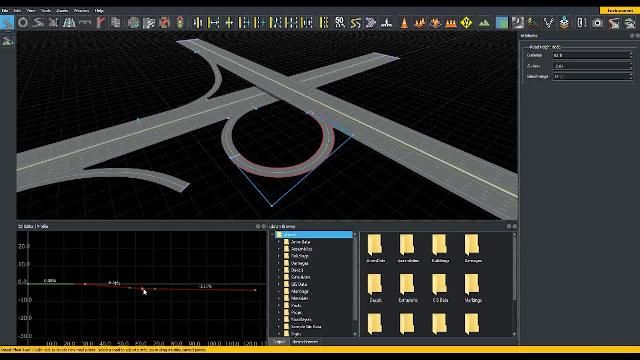Increment the Blend Range value stepper
This screenshot has width=640, height=360.
[x=631, y=75]
